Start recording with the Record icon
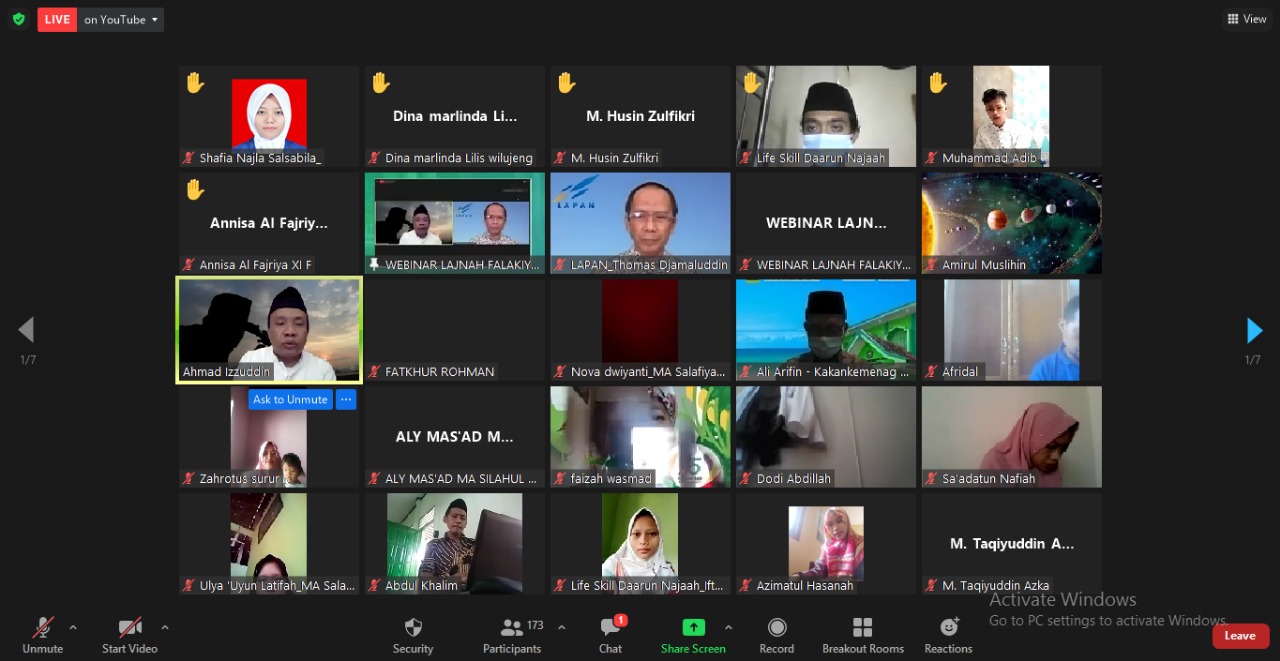The image size is (1280, 661). (x=776, y=628)
